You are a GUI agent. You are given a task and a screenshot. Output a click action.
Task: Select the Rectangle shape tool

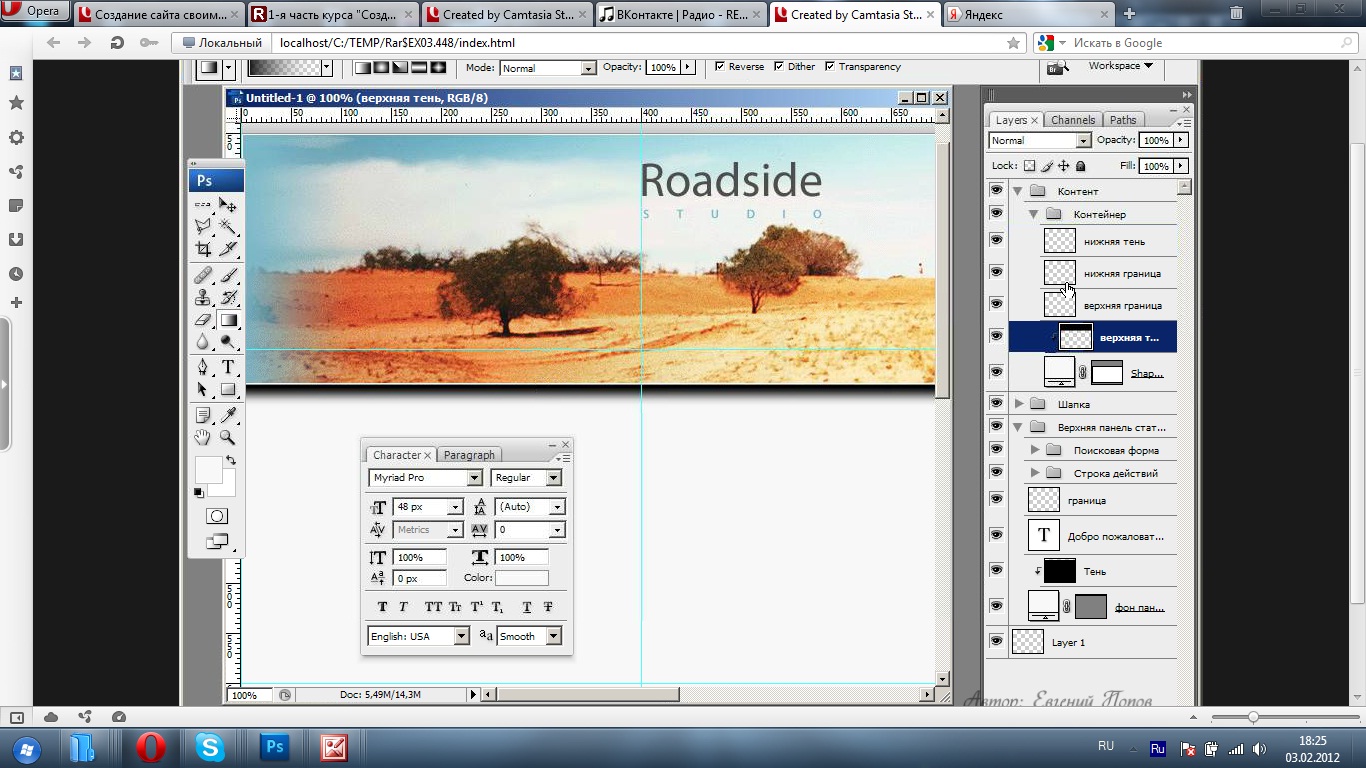click(228, 390)
